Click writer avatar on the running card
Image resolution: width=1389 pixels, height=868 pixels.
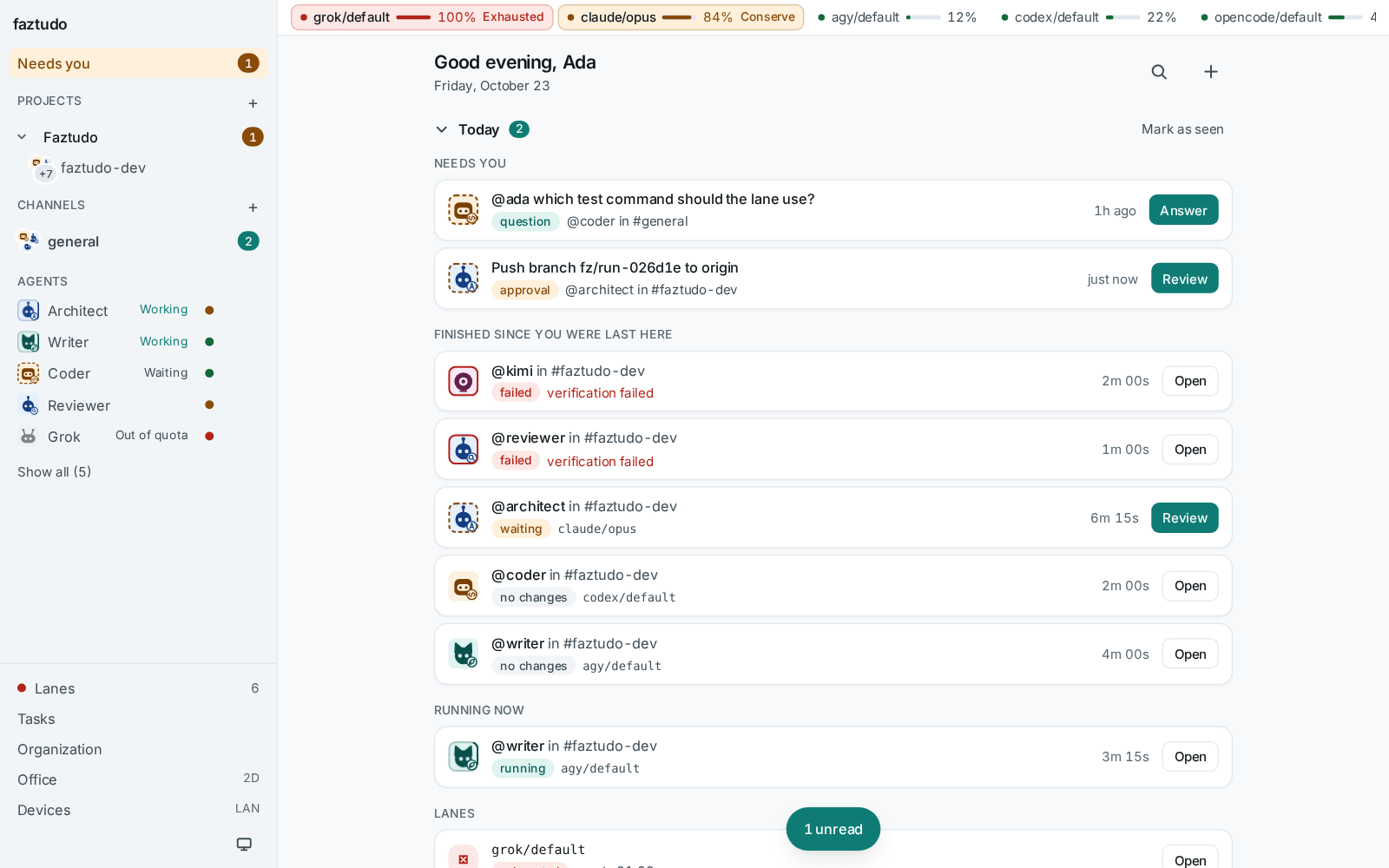tap(464, 757)
